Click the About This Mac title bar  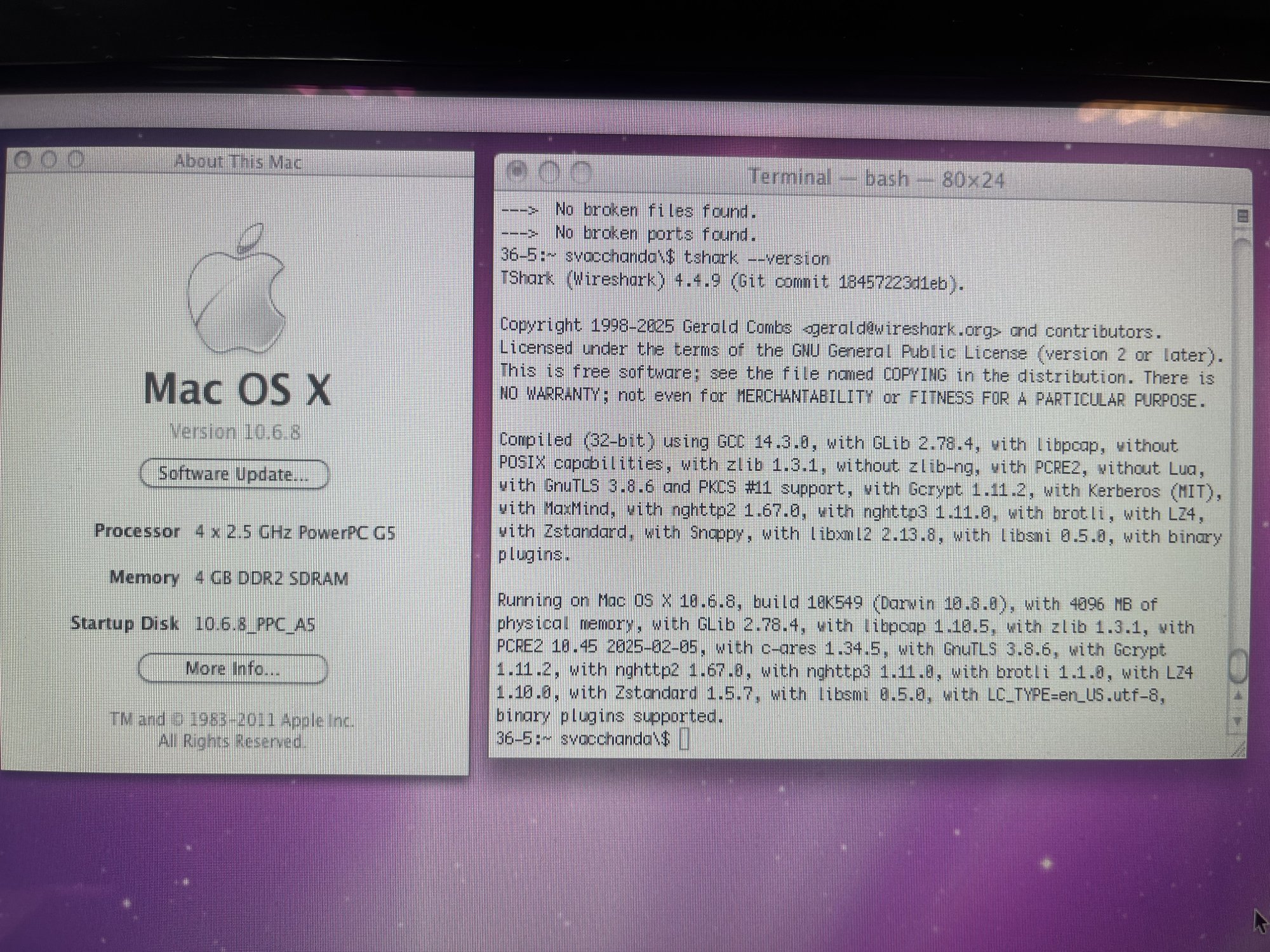click(238, 162)
